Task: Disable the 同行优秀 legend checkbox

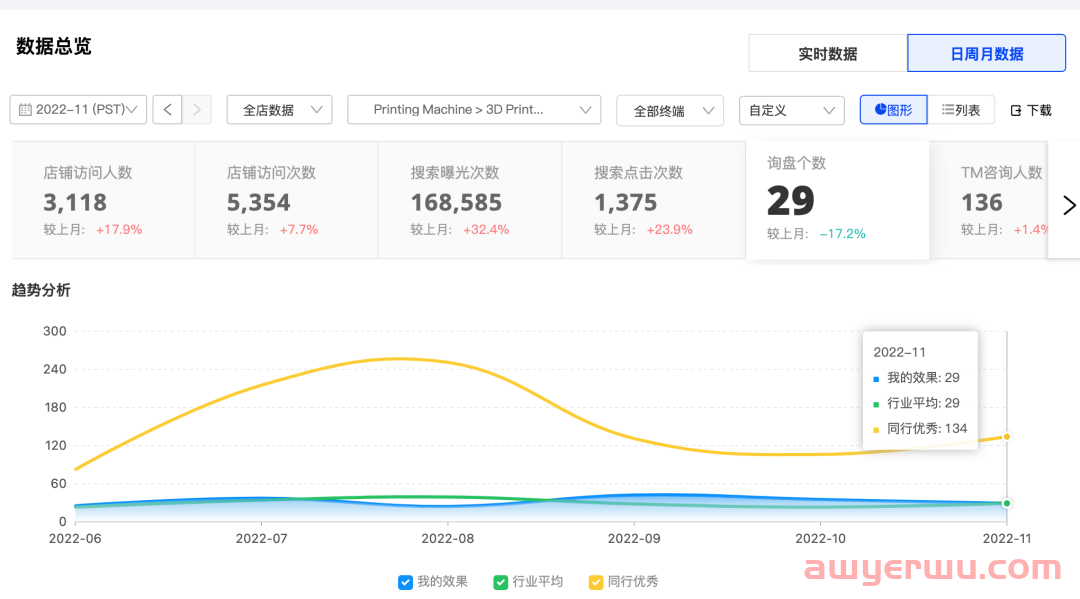Action: 596,582
